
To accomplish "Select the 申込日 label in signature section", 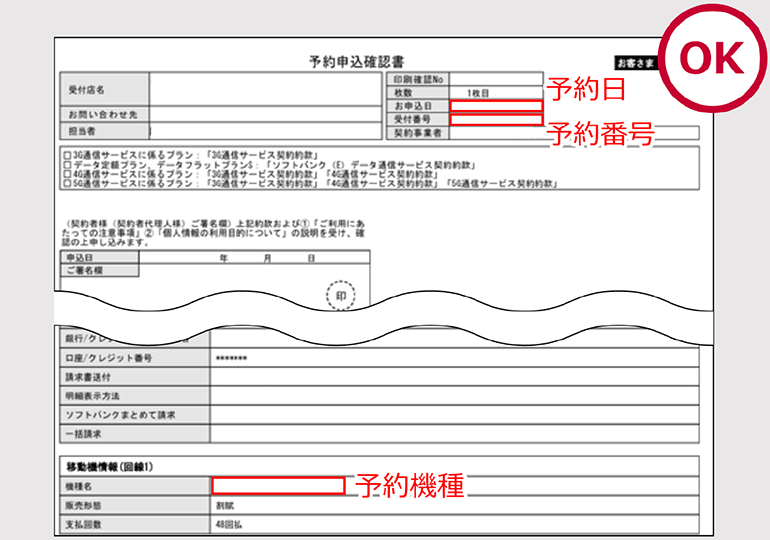I will [100, 257].
